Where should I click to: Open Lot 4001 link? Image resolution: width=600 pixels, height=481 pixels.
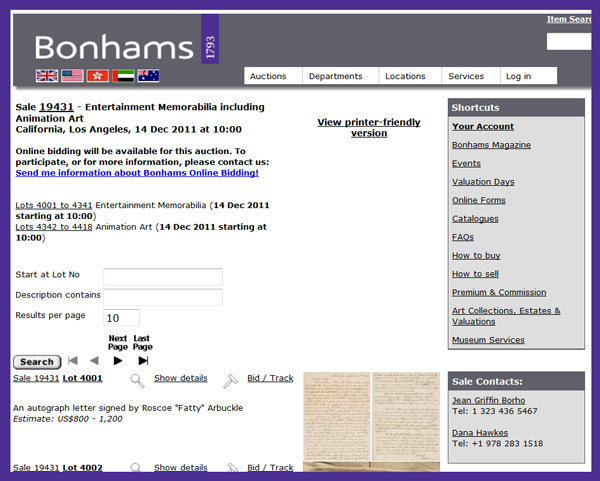[x=82, y=378]
